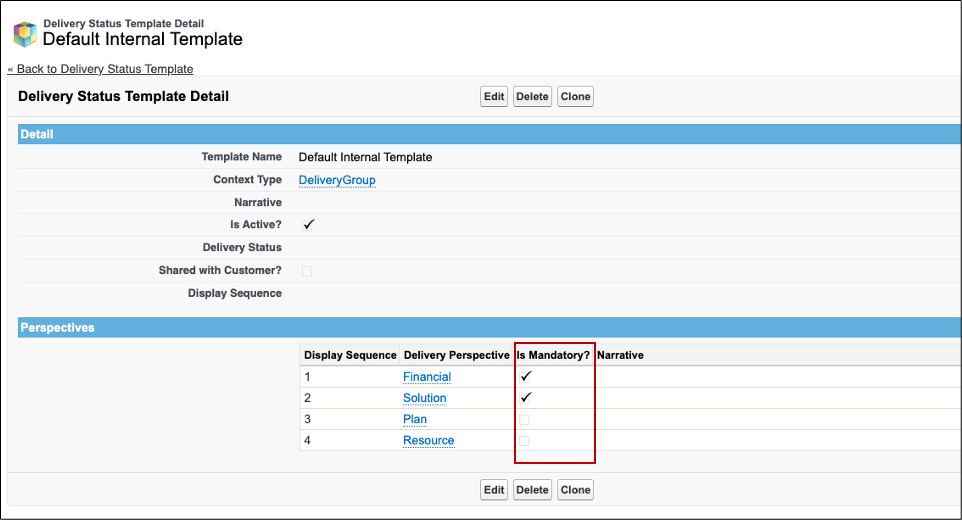Image resolution: width=962 pixels, height=520 pixels.
Task: Toggle Is Mandatory for Plan row
Action: pyautogui.click(x=524, y=419)
